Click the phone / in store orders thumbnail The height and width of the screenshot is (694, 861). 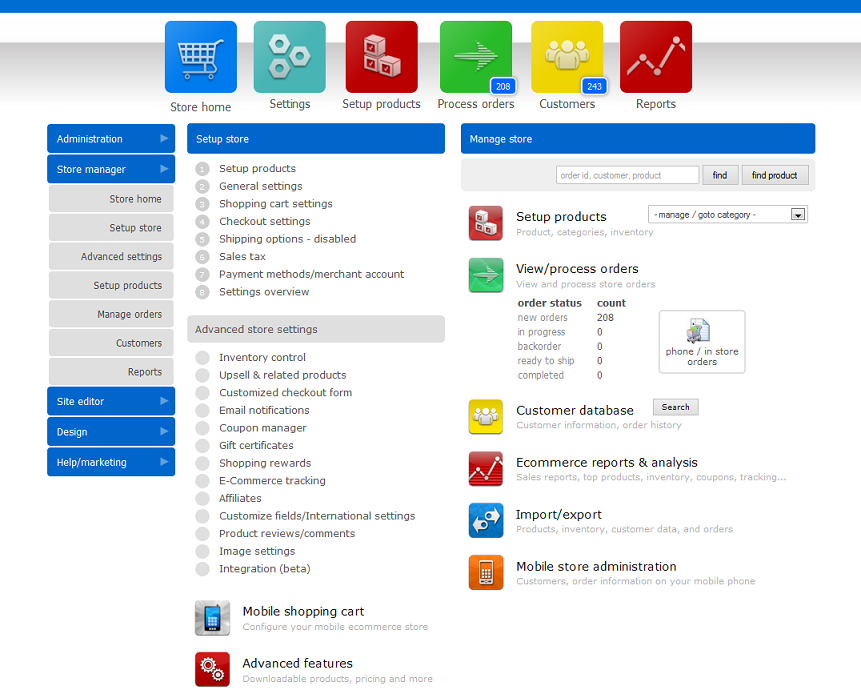tap(702, 341)
